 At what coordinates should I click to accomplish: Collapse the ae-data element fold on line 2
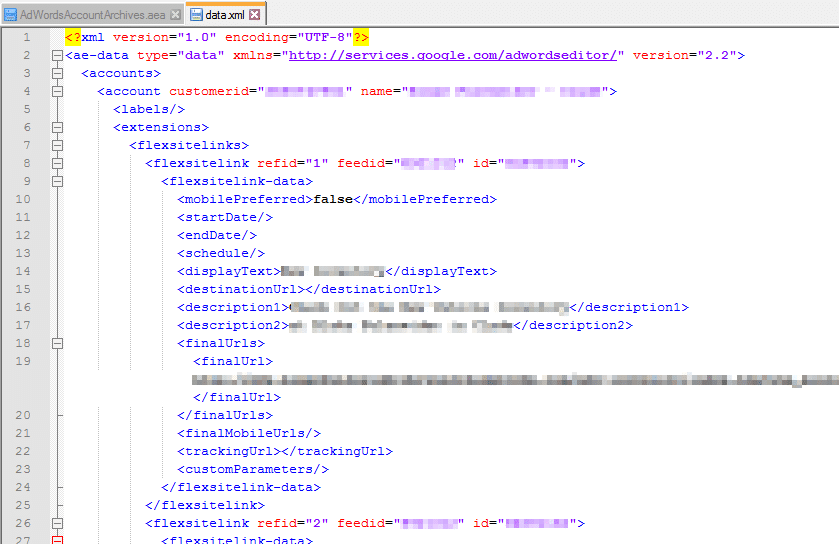click(57, 56)
